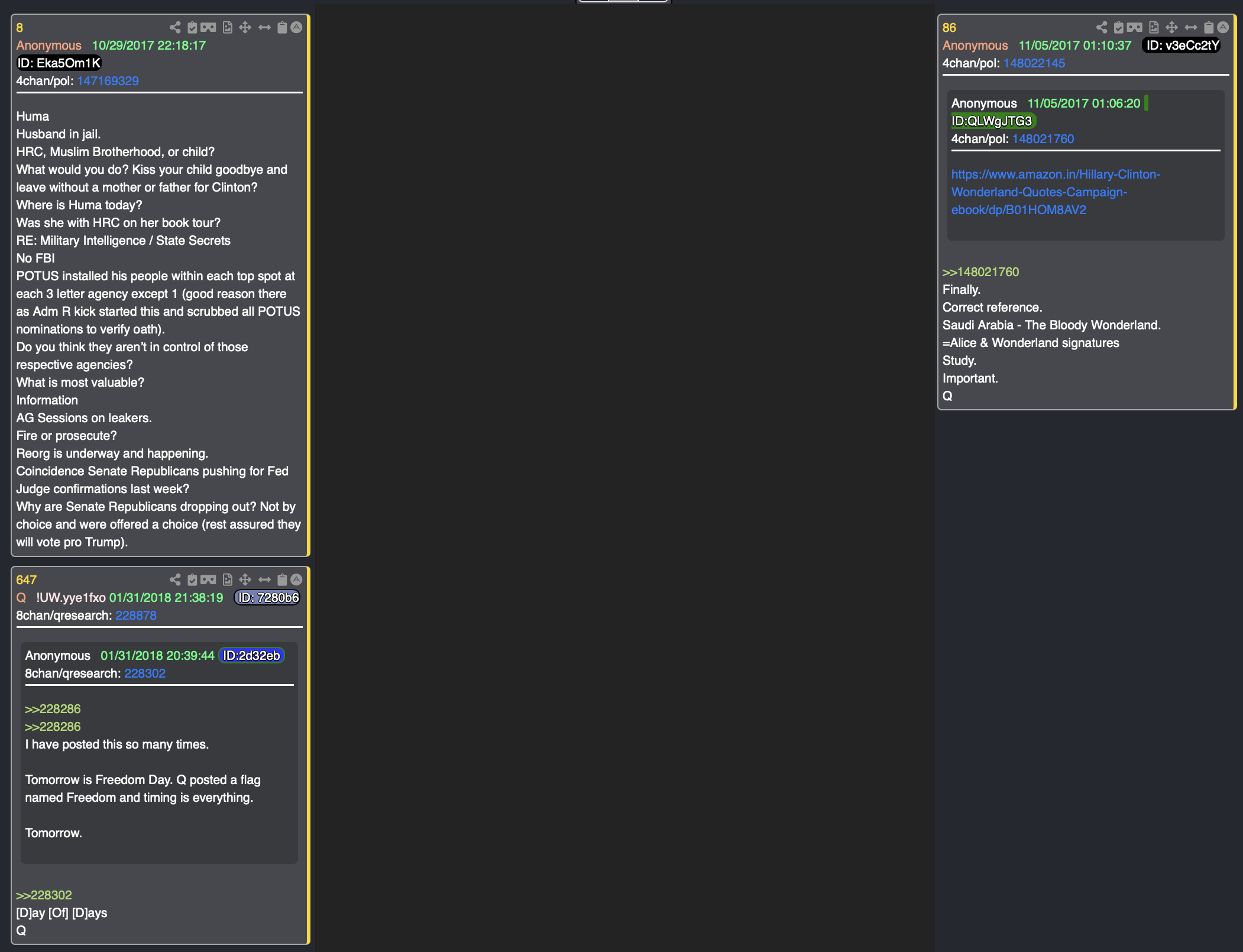Click timestamp 01/31/2018 21:38:19
Screen dimensions: 1243x952
(166, 598)
